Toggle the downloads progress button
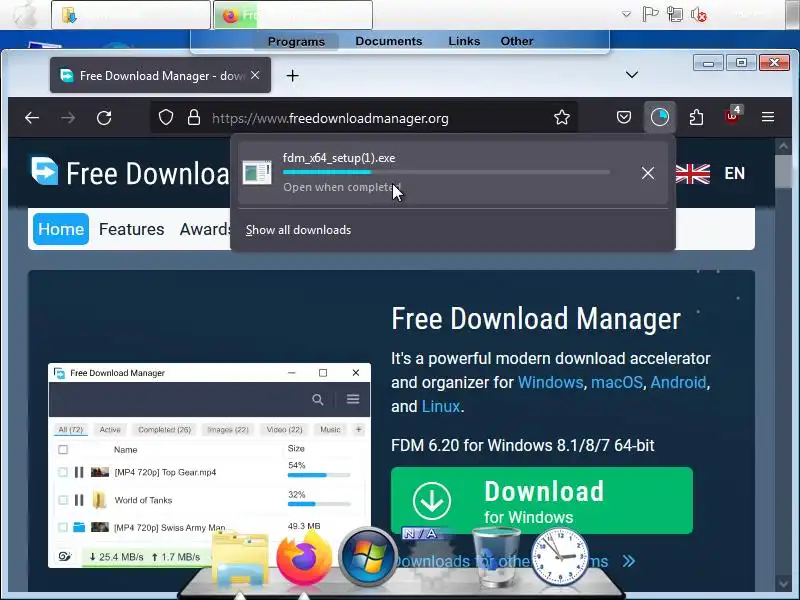 pyautogui.click(x=660, y=118)
